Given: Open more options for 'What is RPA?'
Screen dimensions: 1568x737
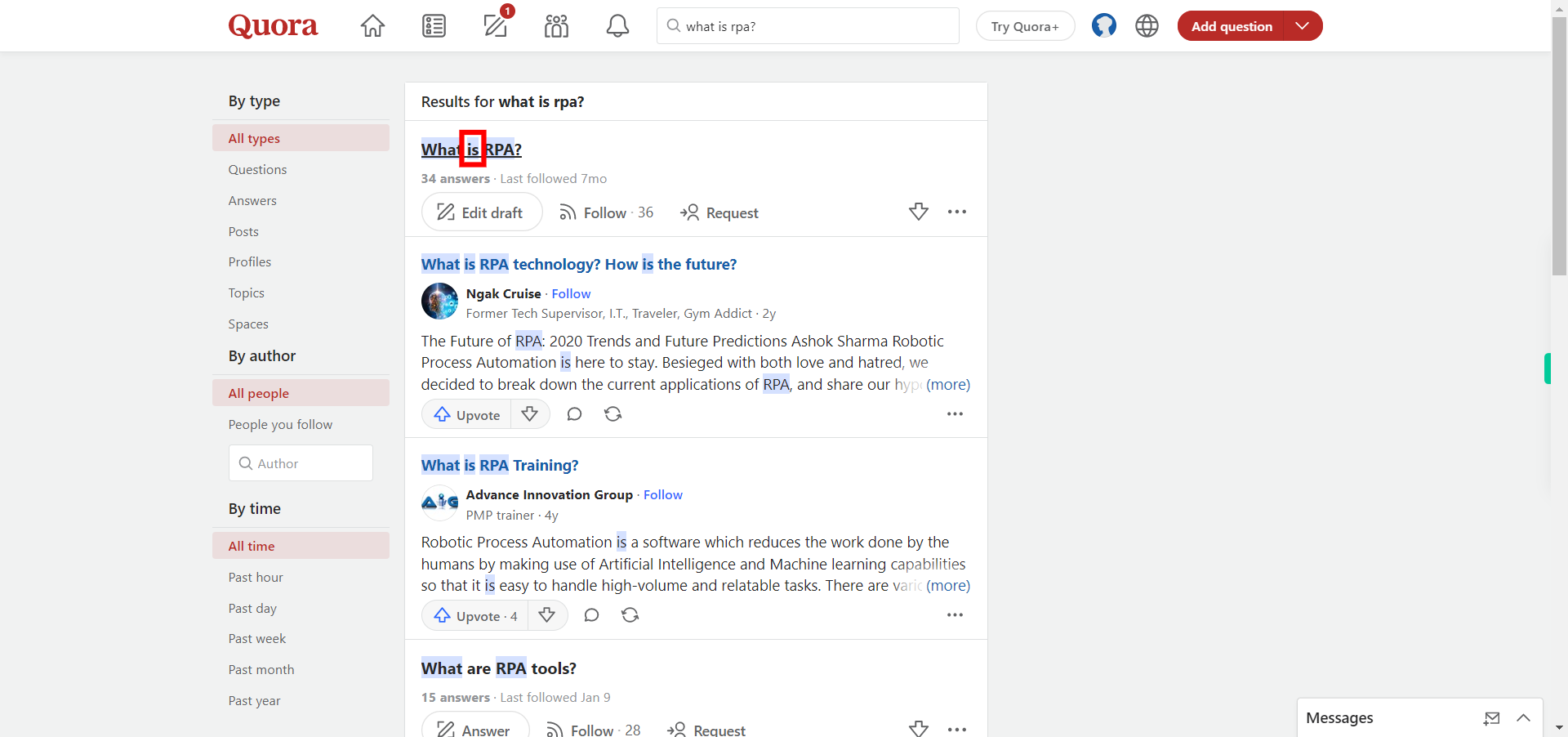Looking at the screenshot, I should pos(957,212).
